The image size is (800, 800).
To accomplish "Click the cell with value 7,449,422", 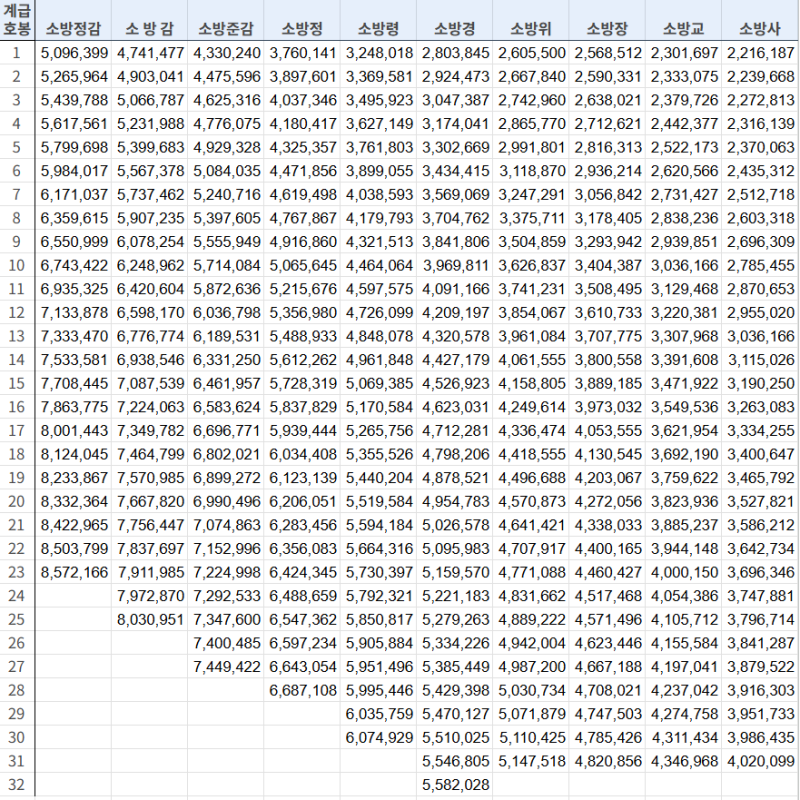I will (x=226, y=666).
